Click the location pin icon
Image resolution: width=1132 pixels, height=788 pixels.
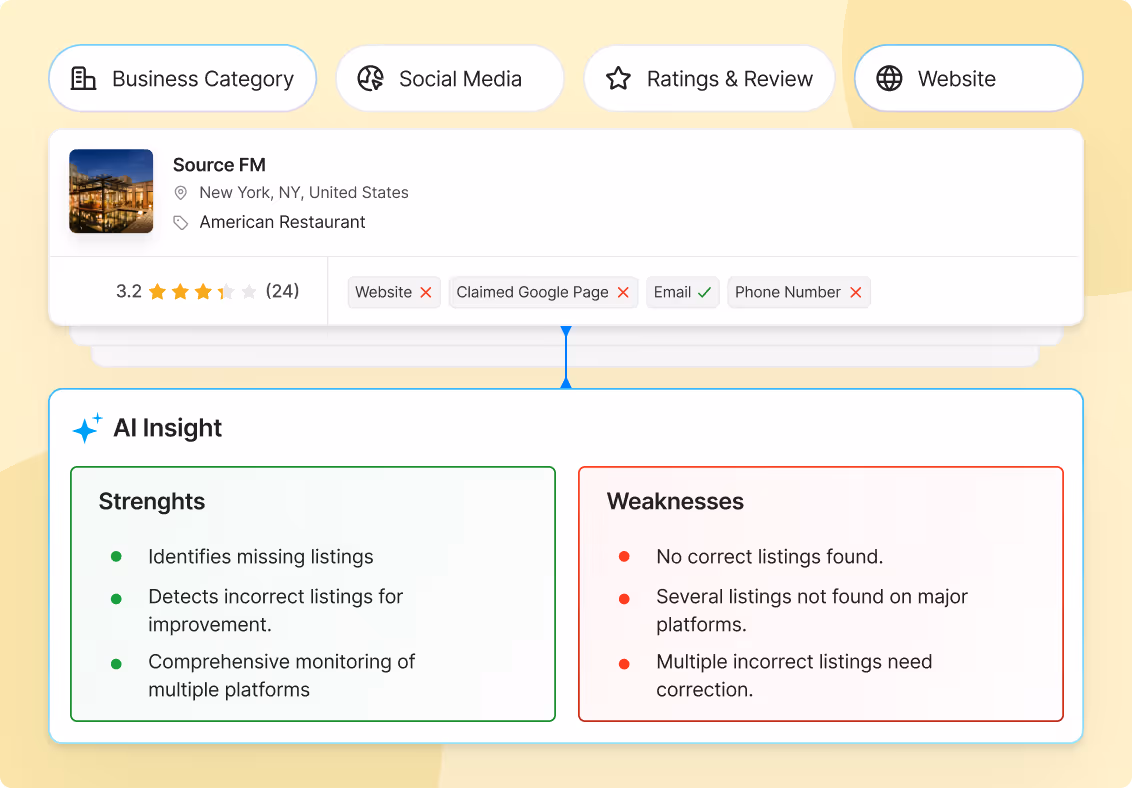coord(180,193)
